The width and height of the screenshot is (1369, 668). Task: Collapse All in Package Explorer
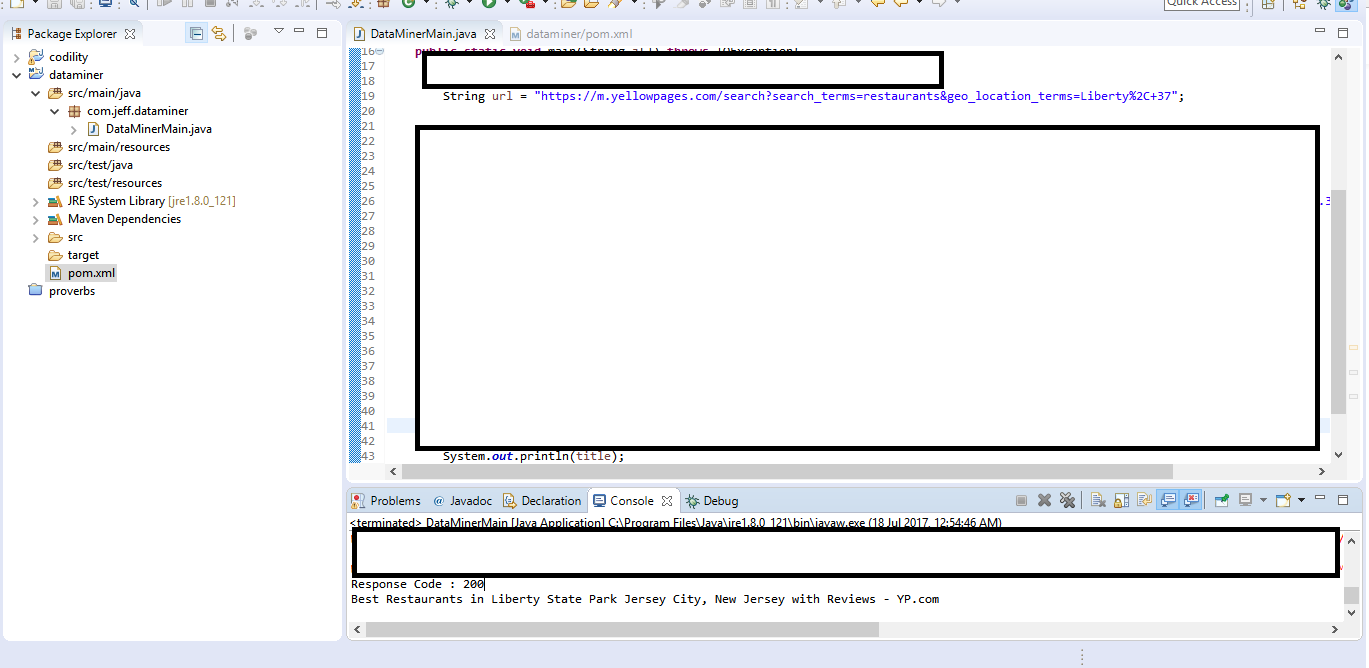pos(196,33)
